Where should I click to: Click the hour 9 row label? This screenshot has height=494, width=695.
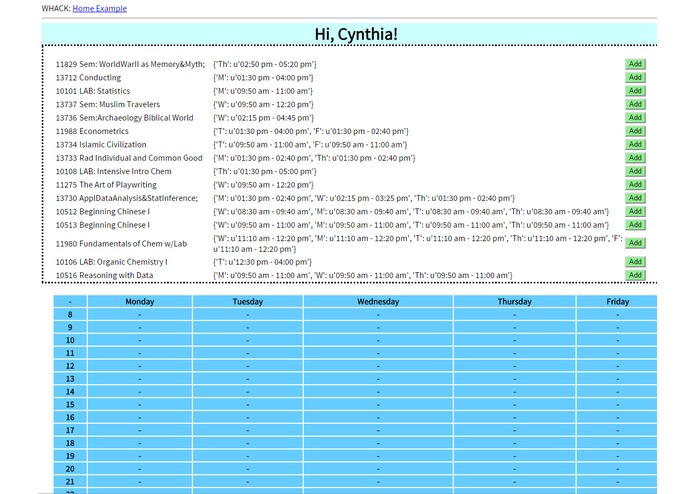click(70, 327)
